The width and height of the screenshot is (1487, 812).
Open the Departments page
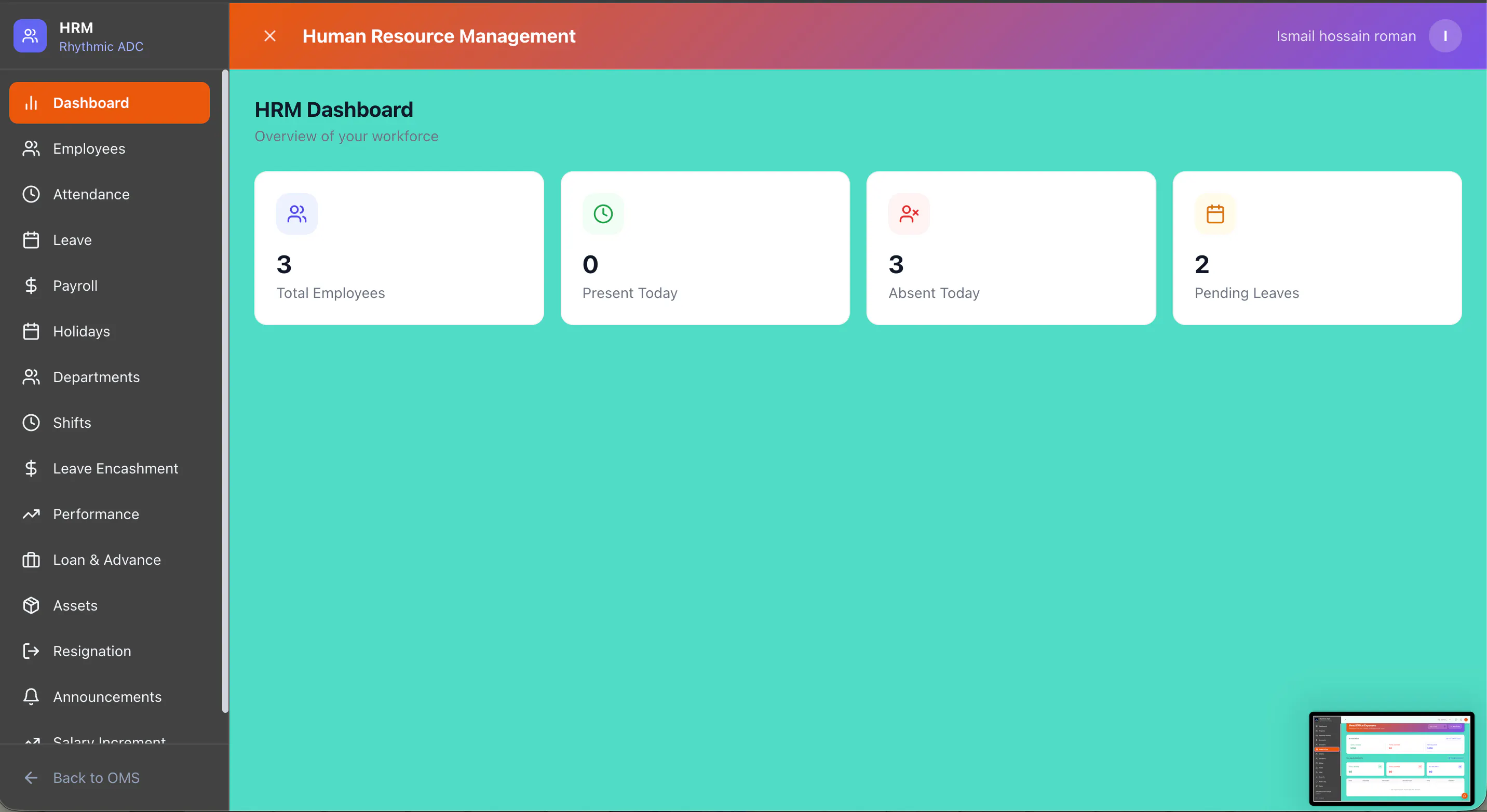109,377
